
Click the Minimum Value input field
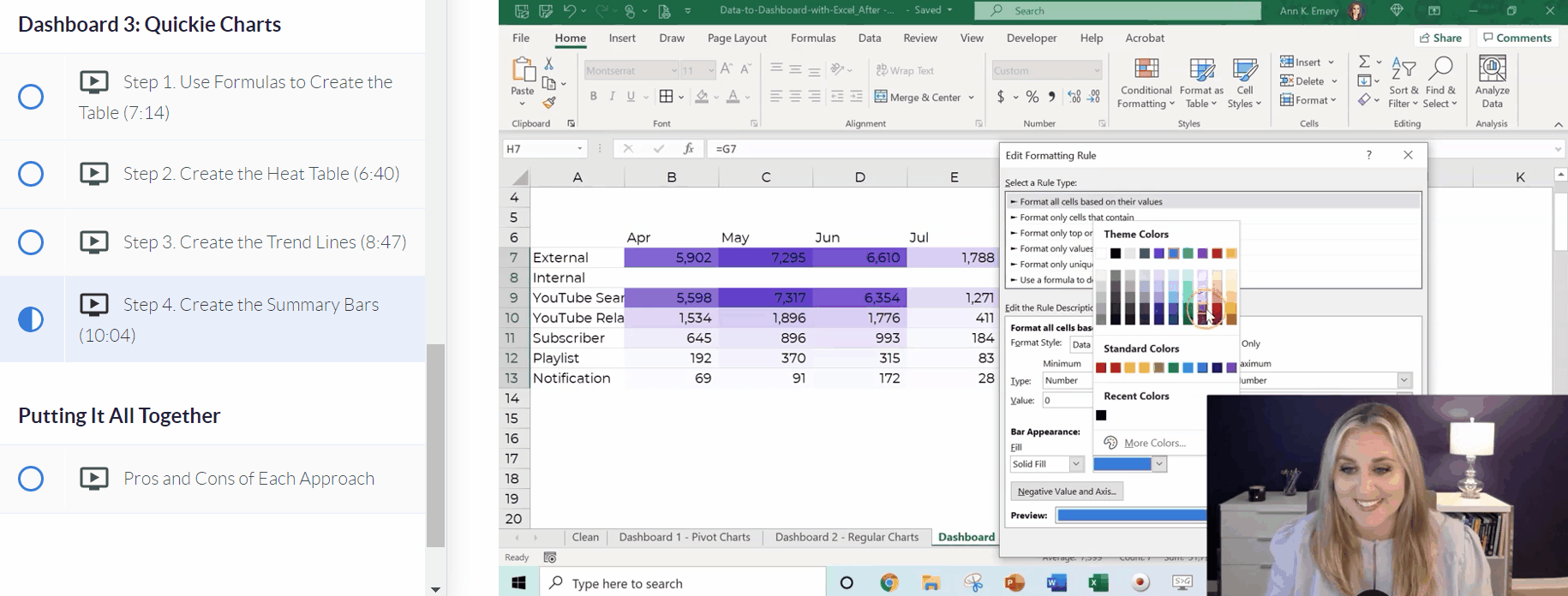click(1067, 400)
